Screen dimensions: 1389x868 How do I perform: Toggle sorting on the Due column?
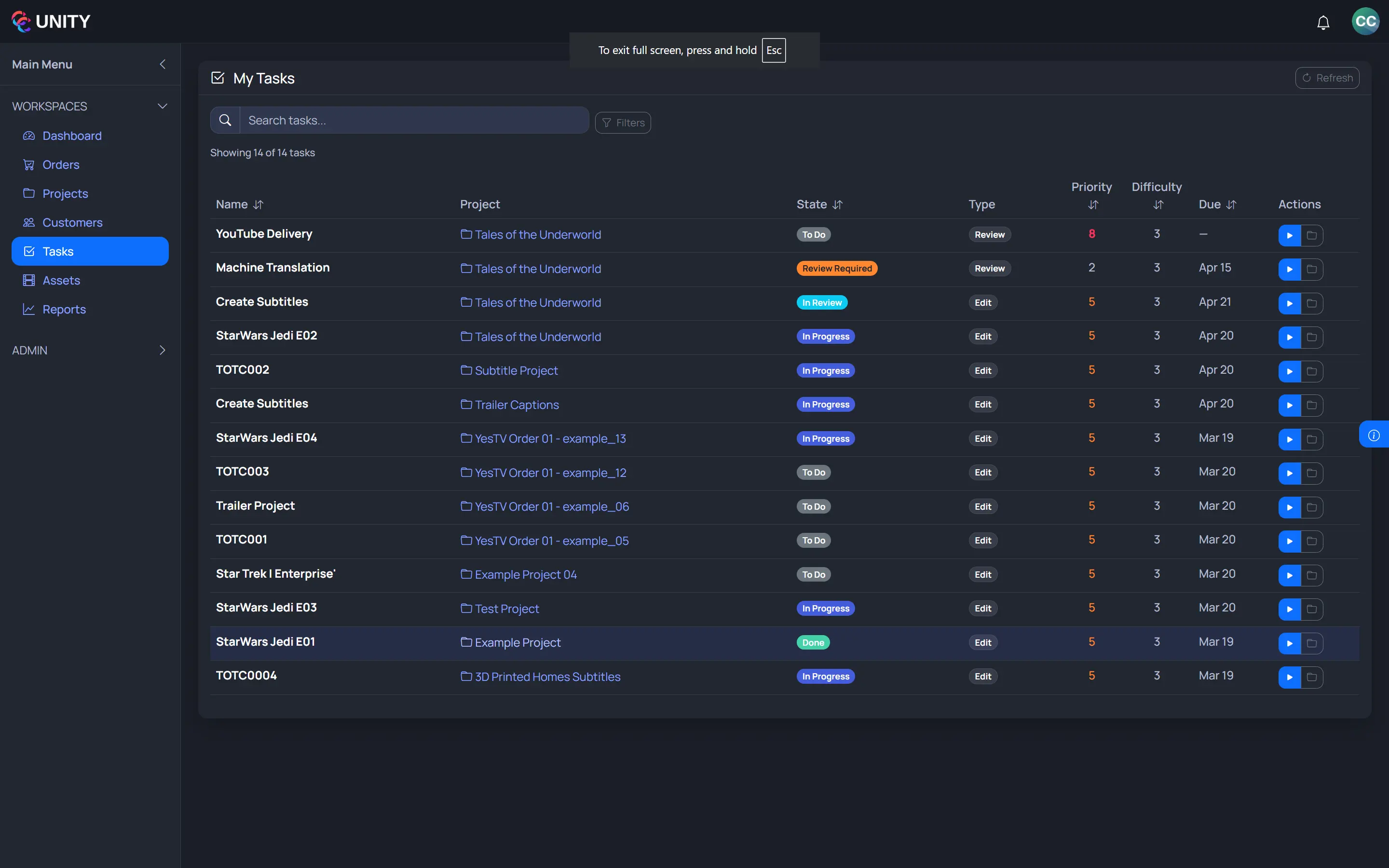(1231, 204)
